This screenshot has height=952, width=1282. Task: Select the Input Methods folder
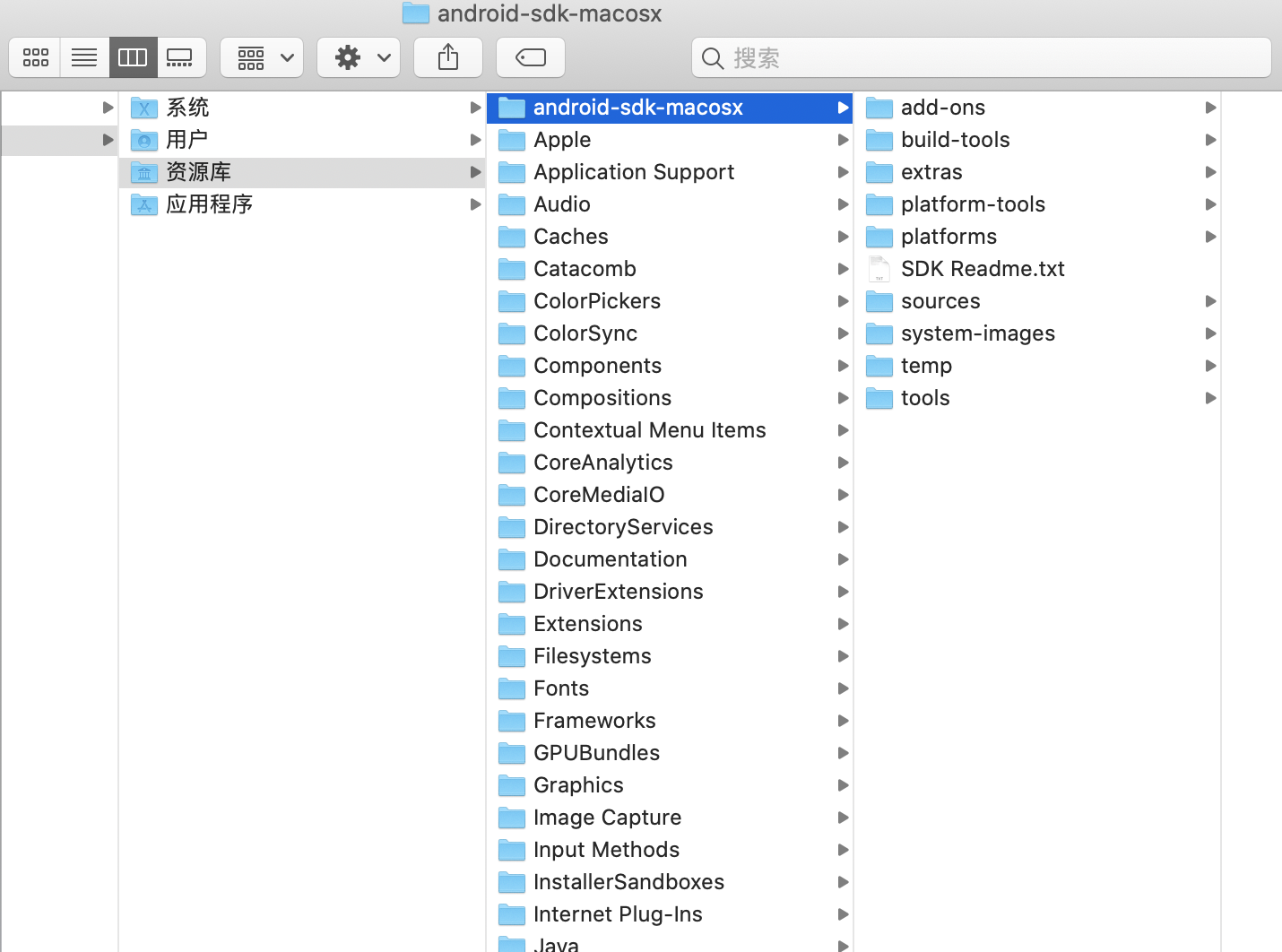[x=670, y=850]
